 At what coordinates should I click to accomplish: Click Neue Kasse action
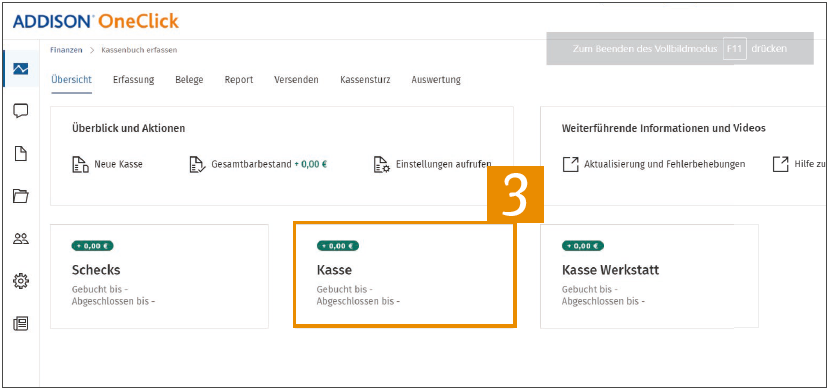point(118,165)
